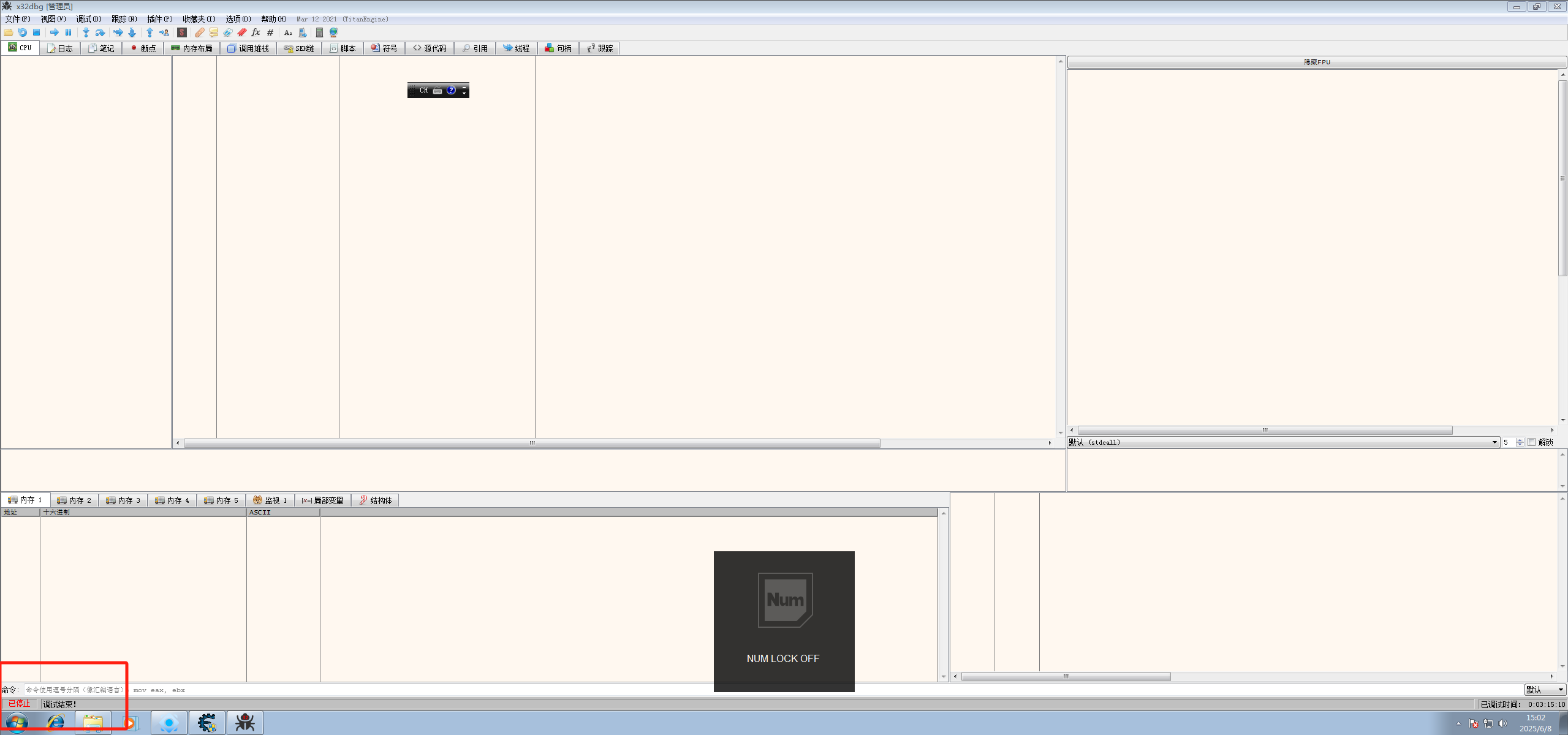Click the Pause execution toolbar icon

[x=69, y=32]
